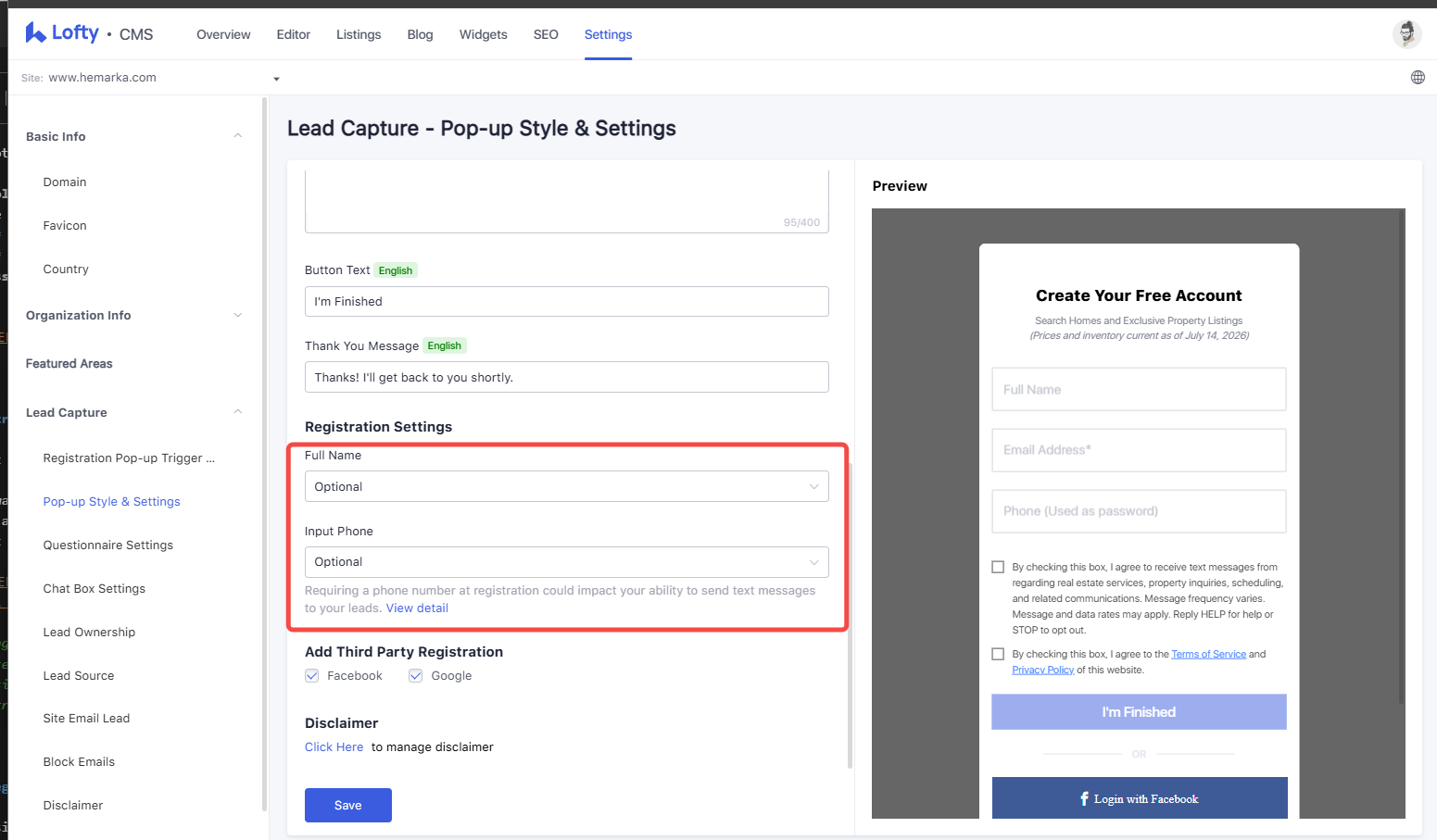Open the SEO tab
The width and height of the screenshot is (1437, 840).
click(x=546, y=34)
